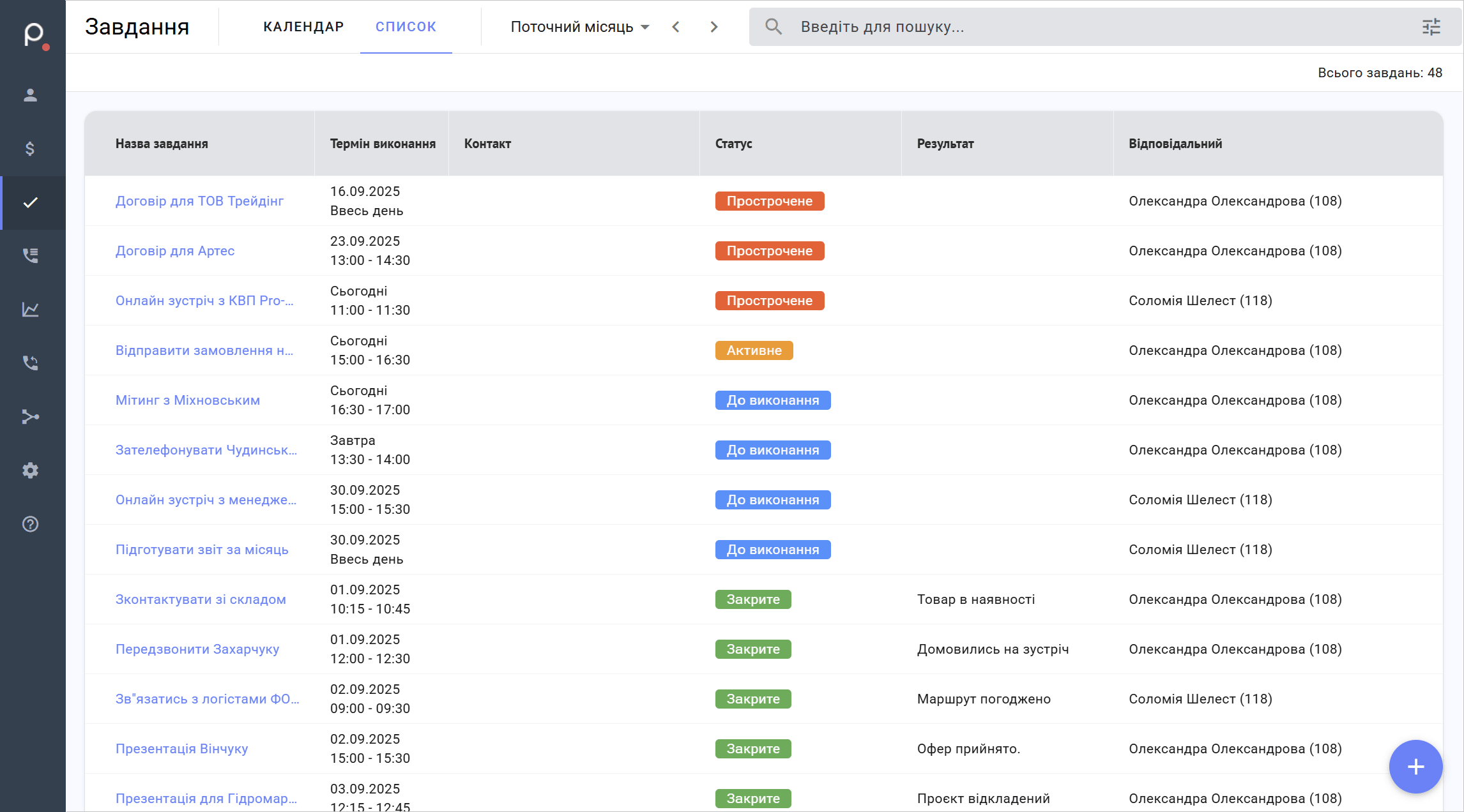This screenshot has height=812, width=1464.
Task: Click the Термін виконання column header
Action: pos(383,144)
